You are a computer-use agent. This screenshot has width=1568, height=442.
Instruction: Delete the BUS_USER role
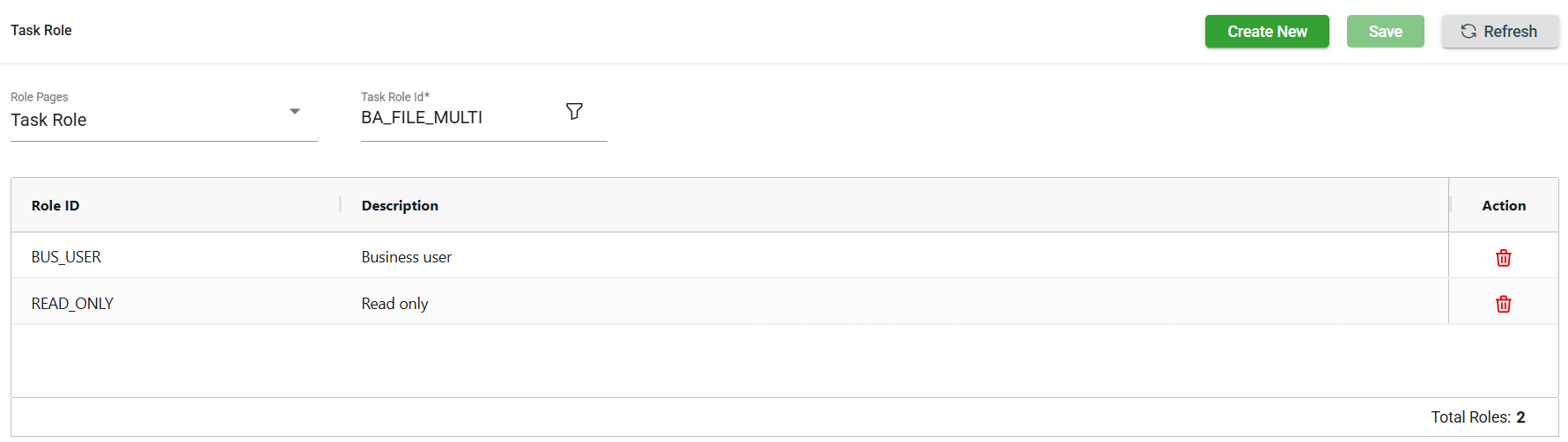point(1503,258)
